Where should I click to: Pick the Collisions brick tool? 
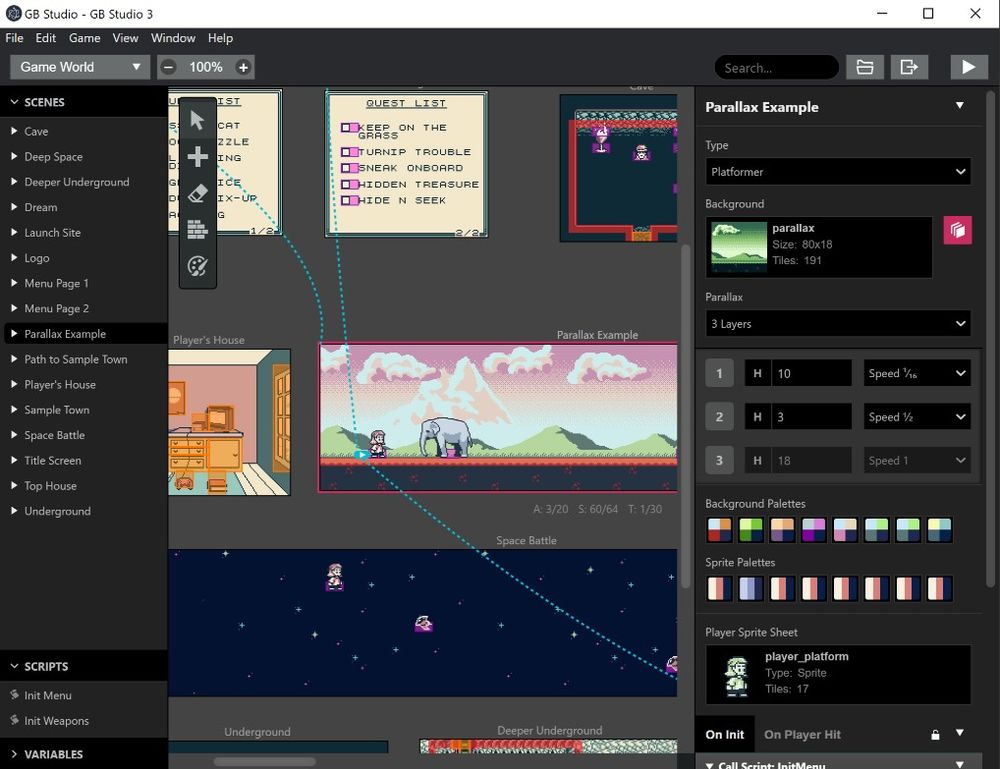197,229
